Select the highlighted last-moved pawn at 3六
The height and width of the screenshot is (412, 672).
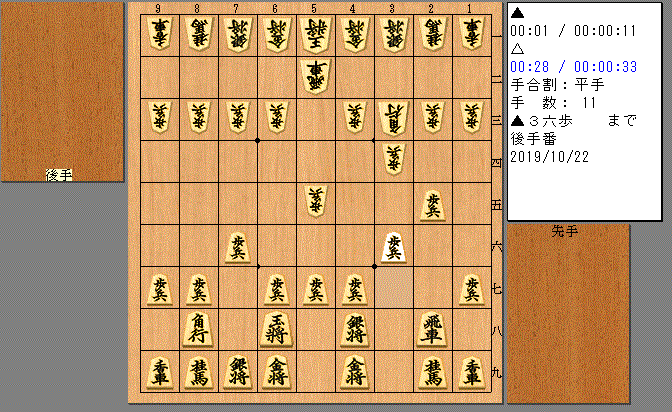click(x=394, y=248)
